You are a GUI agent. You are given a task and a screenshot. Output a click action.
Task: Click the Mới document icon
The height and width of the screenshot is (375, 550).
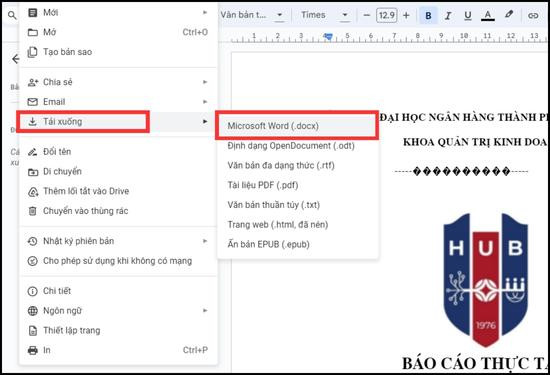33,13
